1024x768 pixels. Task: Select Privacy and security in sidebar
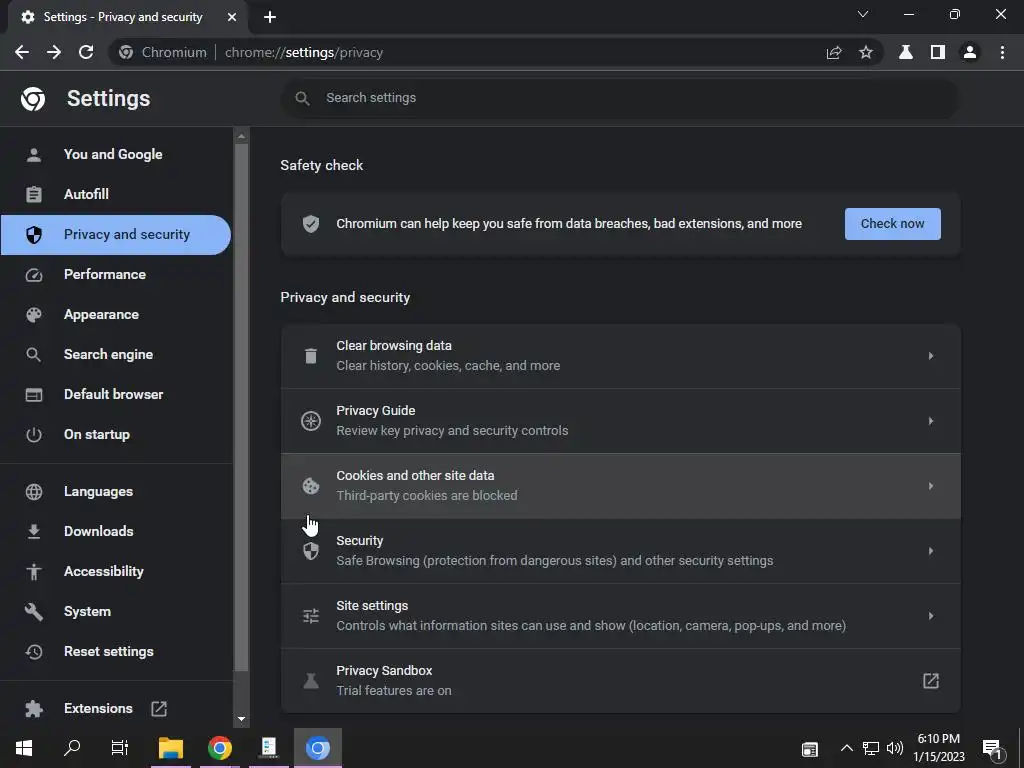tap(116, 234)
